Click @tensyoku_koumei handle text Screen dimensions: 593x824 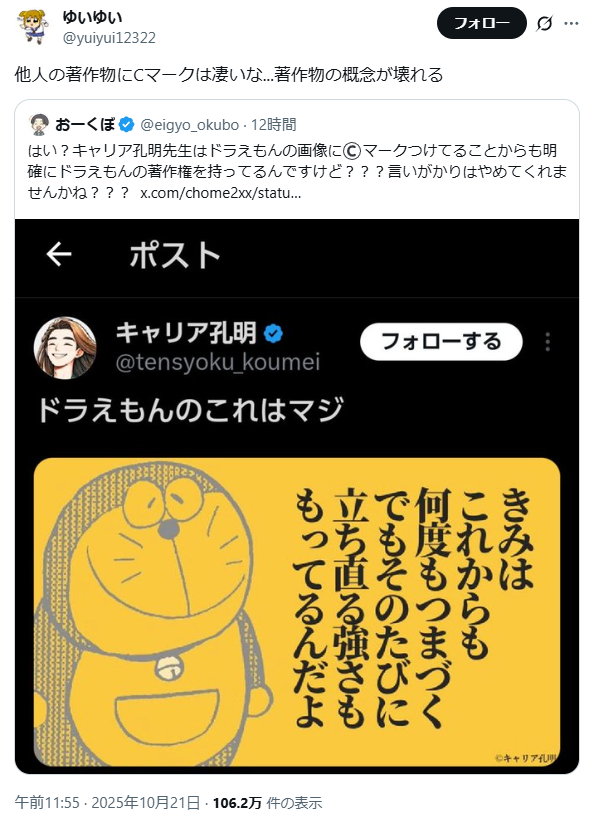pyautogui.click(x=218, y=363)
